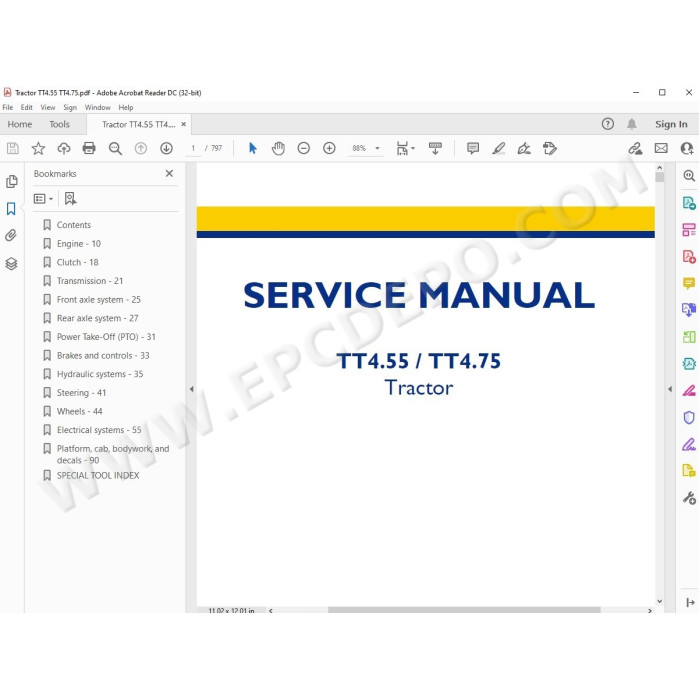Open the Window menu

97,108
